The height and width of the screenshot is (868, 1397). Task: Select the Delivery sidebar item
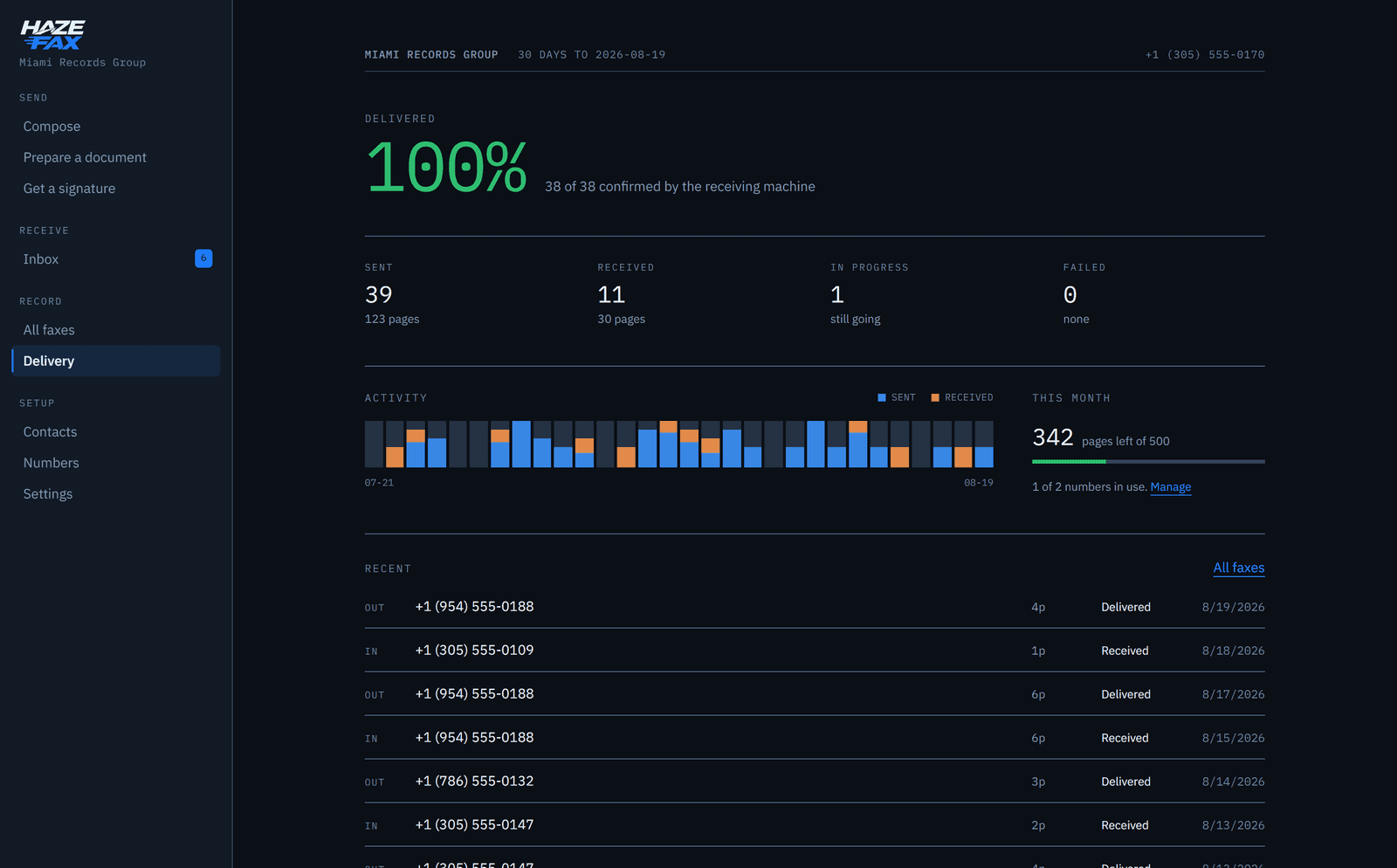pos(115,361)
